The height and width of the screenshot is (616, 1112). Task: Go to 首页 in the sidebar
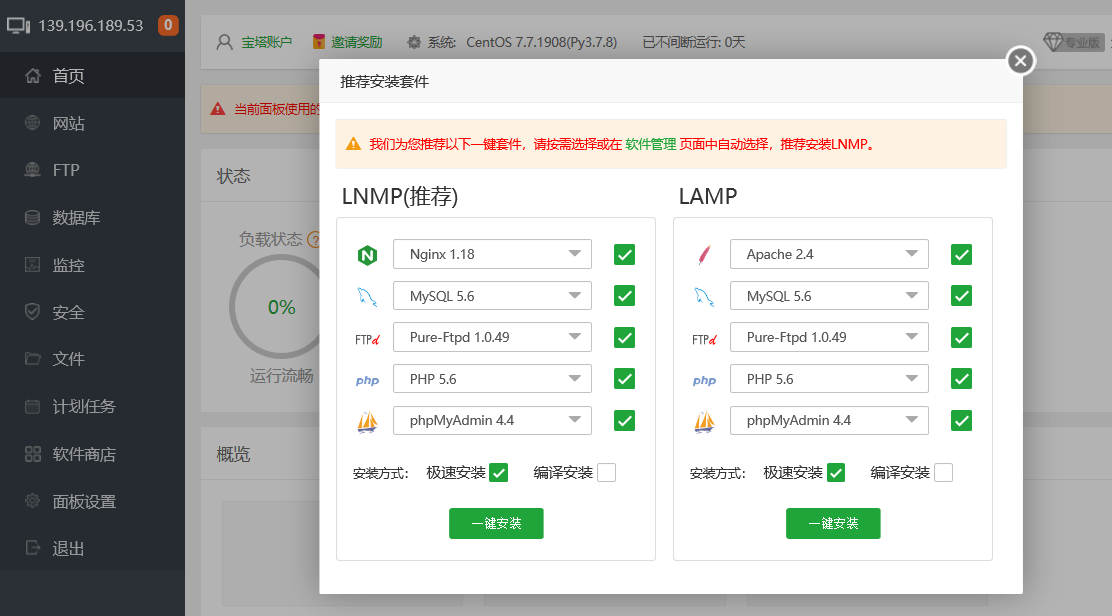pyautogui.click(x=92, y=75)
